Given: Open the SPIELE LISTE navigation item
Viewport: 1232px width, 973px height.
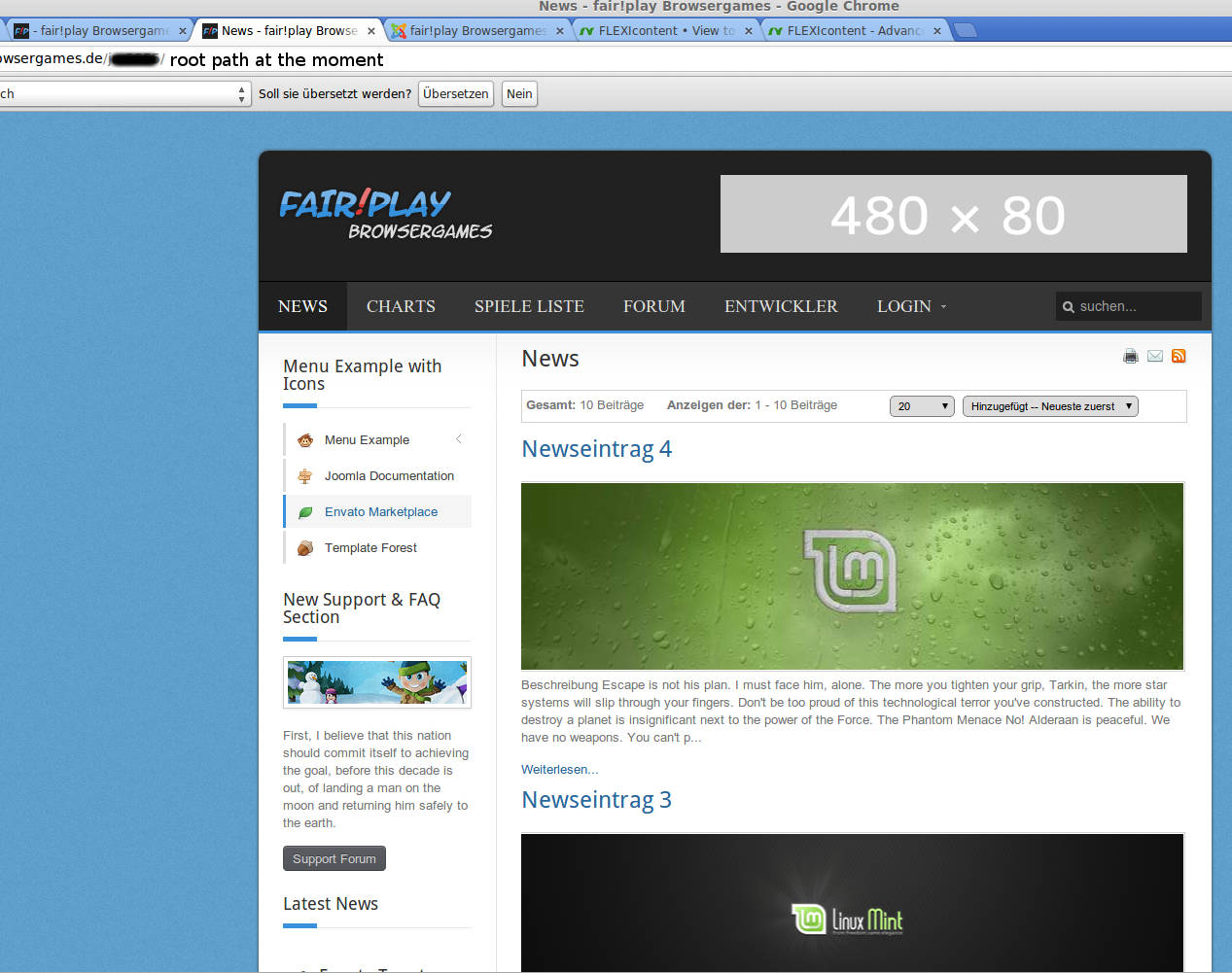Looking at the screenshot, I should [x=529, y=306].
